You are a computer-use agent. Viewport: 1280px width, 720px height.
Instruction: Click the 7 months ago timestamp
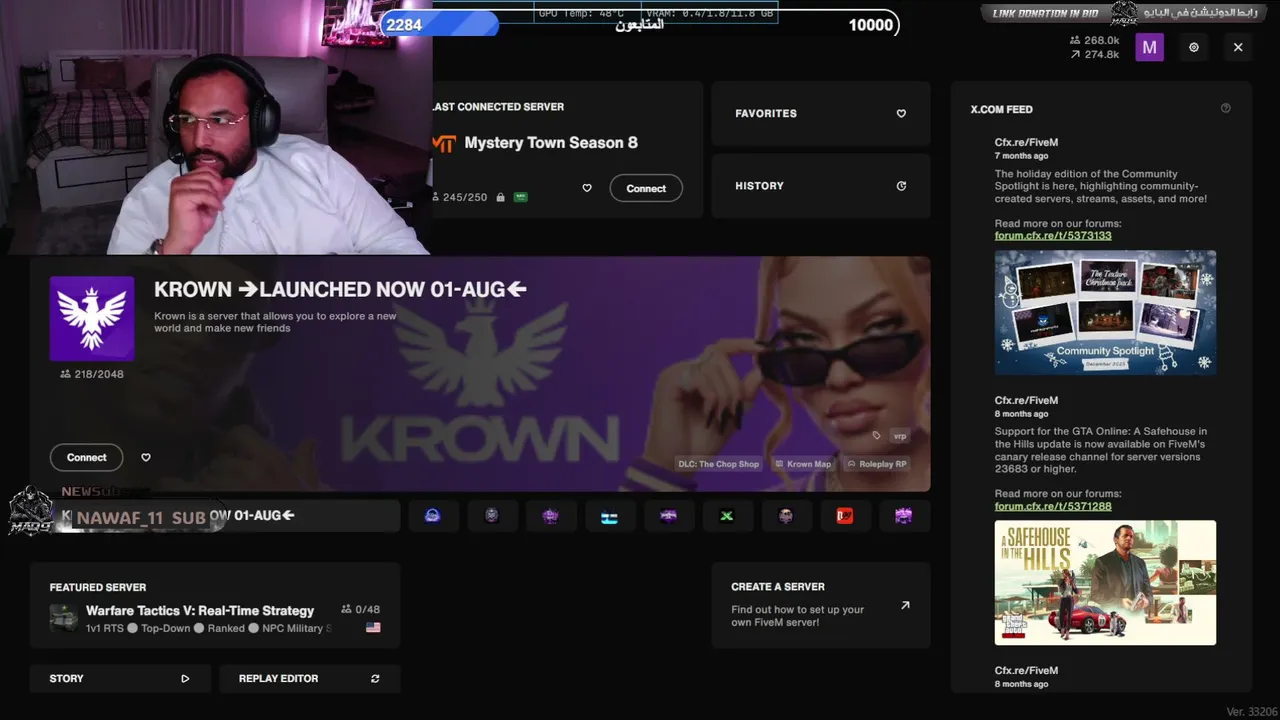1022,156
